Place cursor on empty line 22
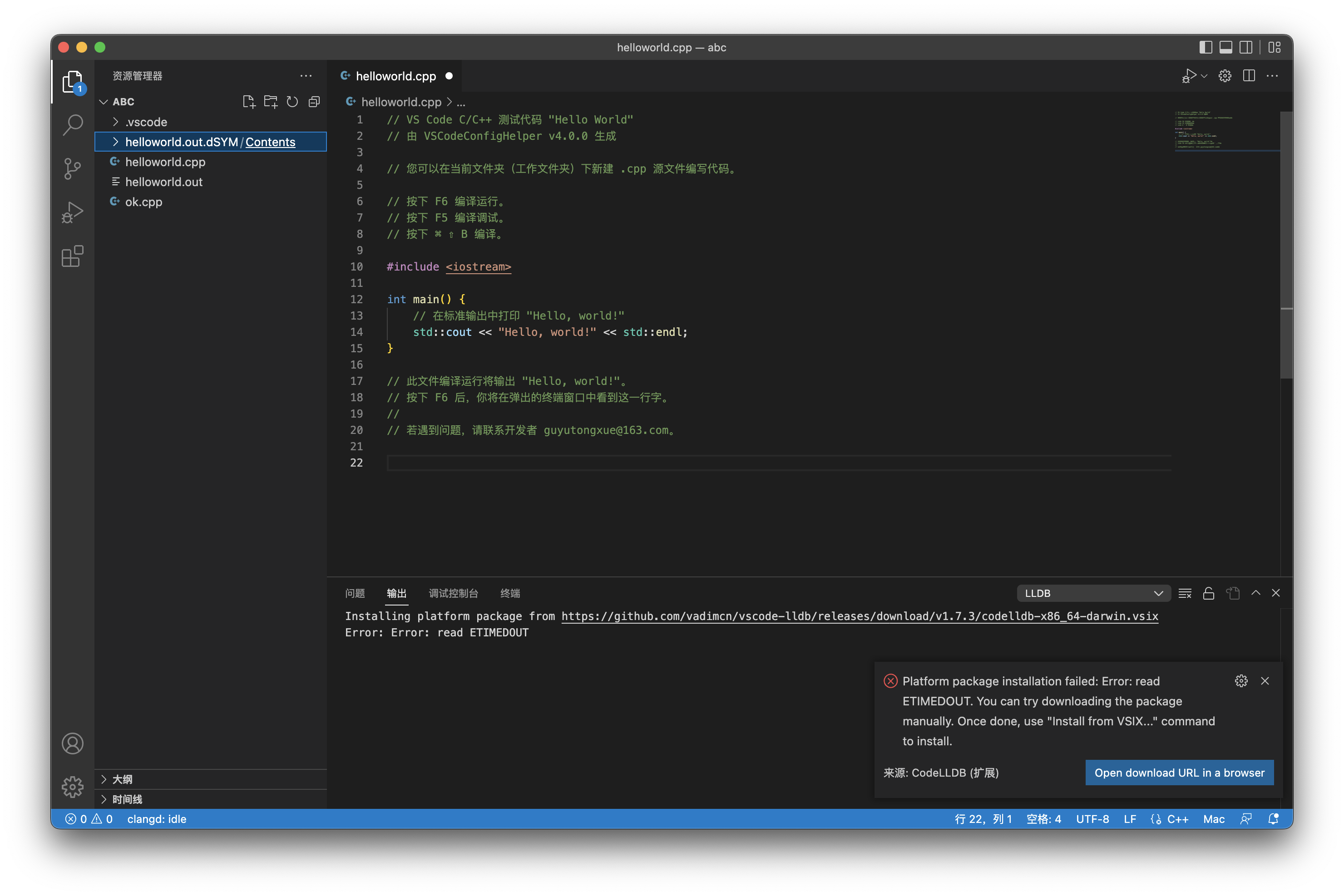 tap(779, 463)
